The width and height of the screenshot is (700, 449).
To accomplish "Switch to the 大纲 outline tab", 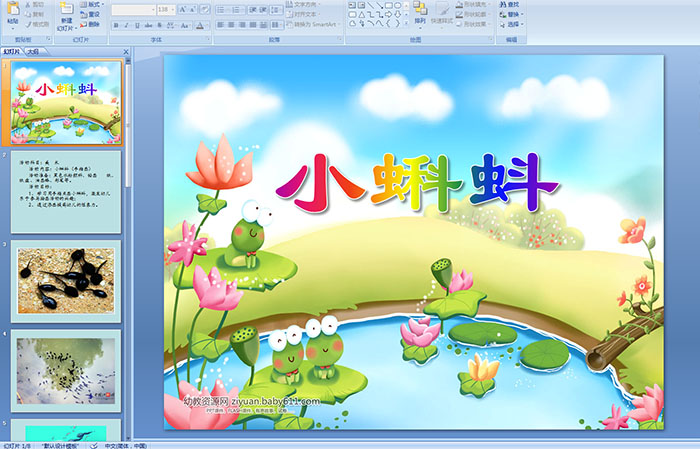I will [33, 52].
